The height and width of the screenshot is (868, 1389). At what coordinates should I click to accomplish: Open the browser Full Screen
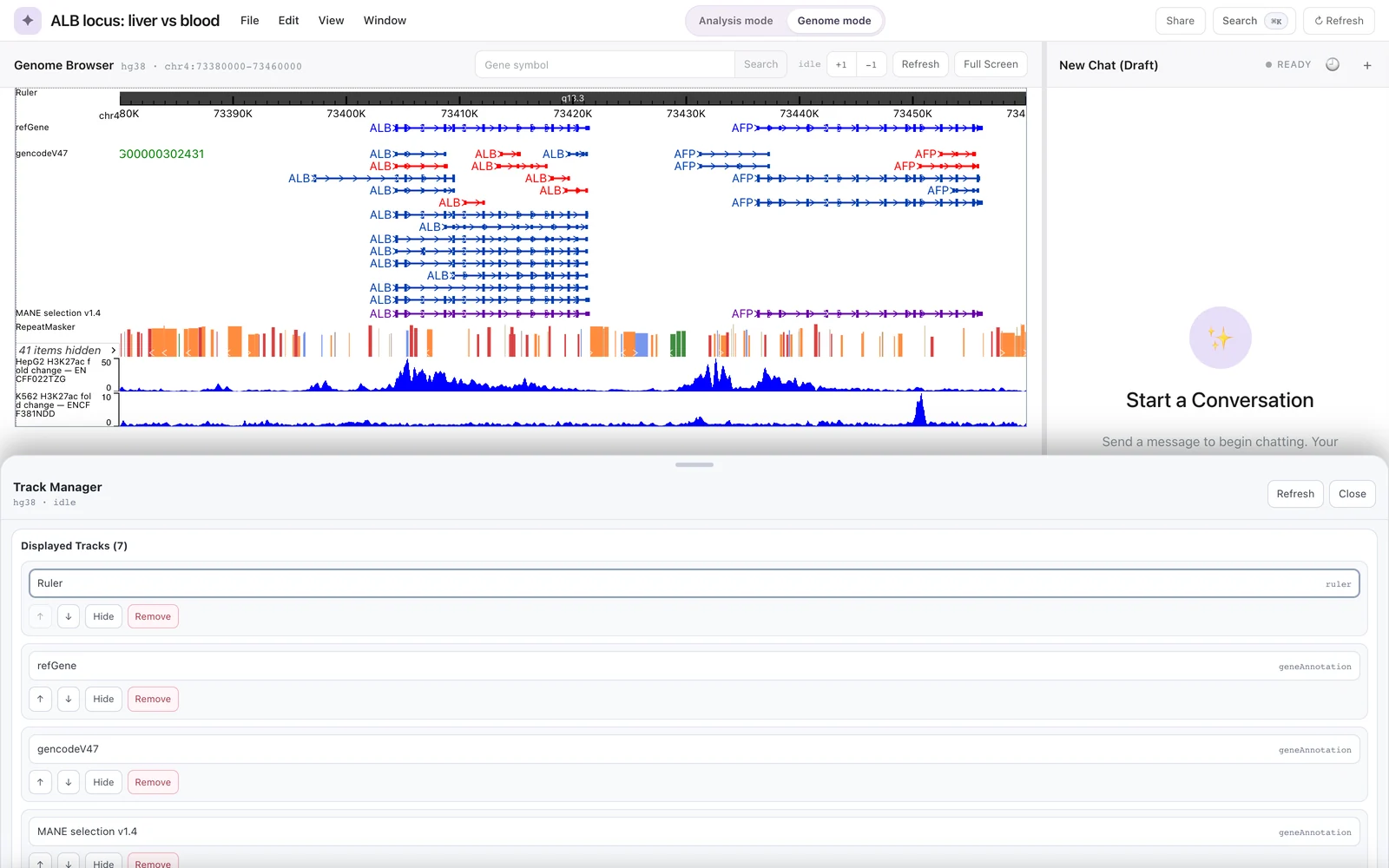pyautogui.click(x=991, y=64)
